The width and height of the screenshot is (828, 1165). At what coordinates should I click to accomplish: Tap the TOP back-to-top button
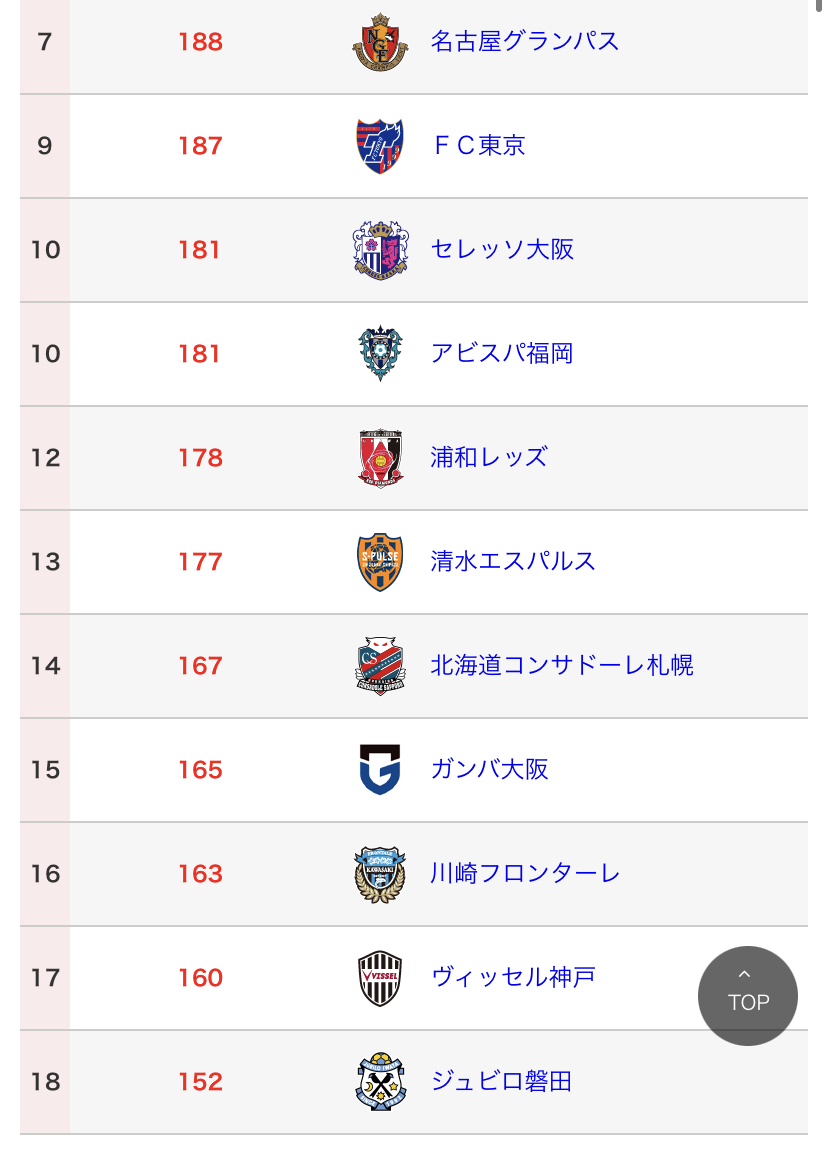tap(748, 996)
